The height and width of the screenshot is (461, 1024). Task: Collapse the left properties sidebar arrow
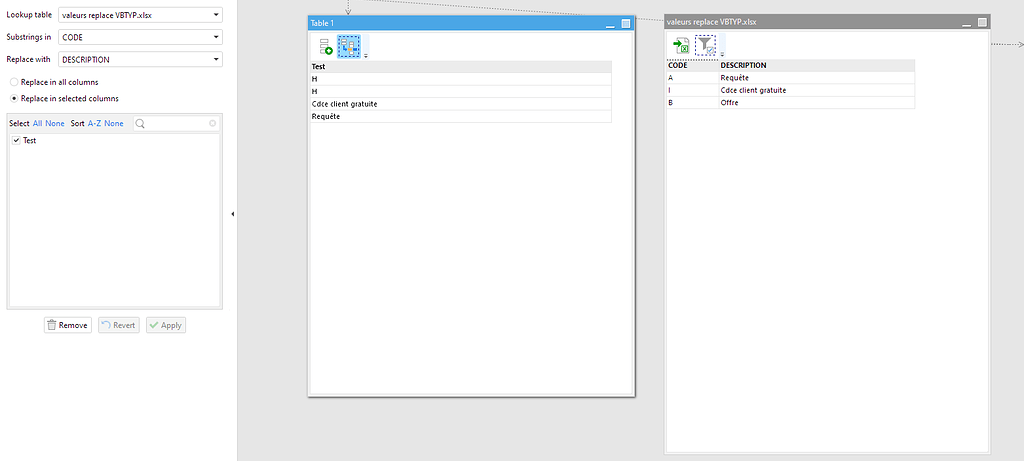(x=232, y=214)
